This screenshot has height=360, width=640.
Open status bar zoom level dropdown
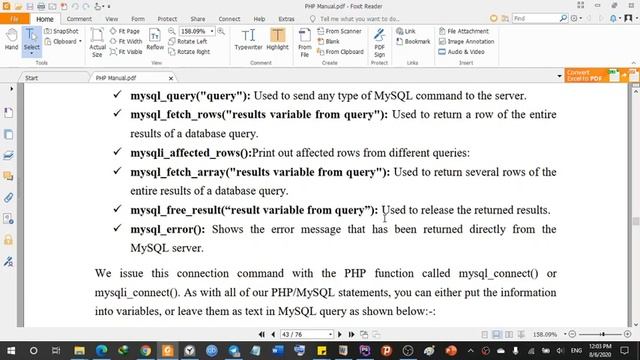coord(565,334)
